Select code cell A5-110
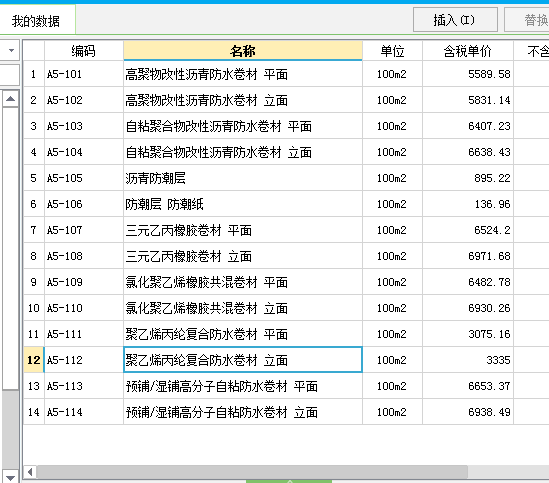The width and height of the screenshot is (549, 483). point(84,308)
